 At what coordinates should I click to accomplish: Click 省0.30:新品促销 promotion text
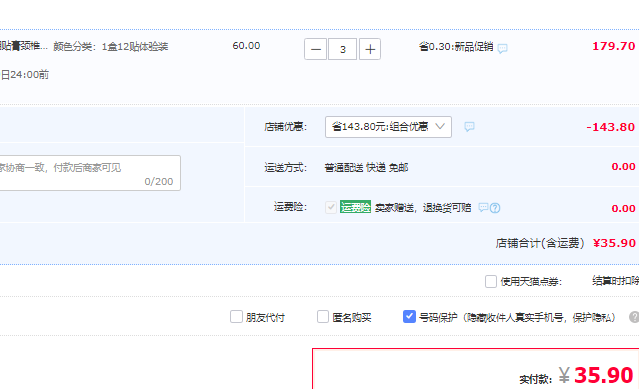[x=456, y=47]
